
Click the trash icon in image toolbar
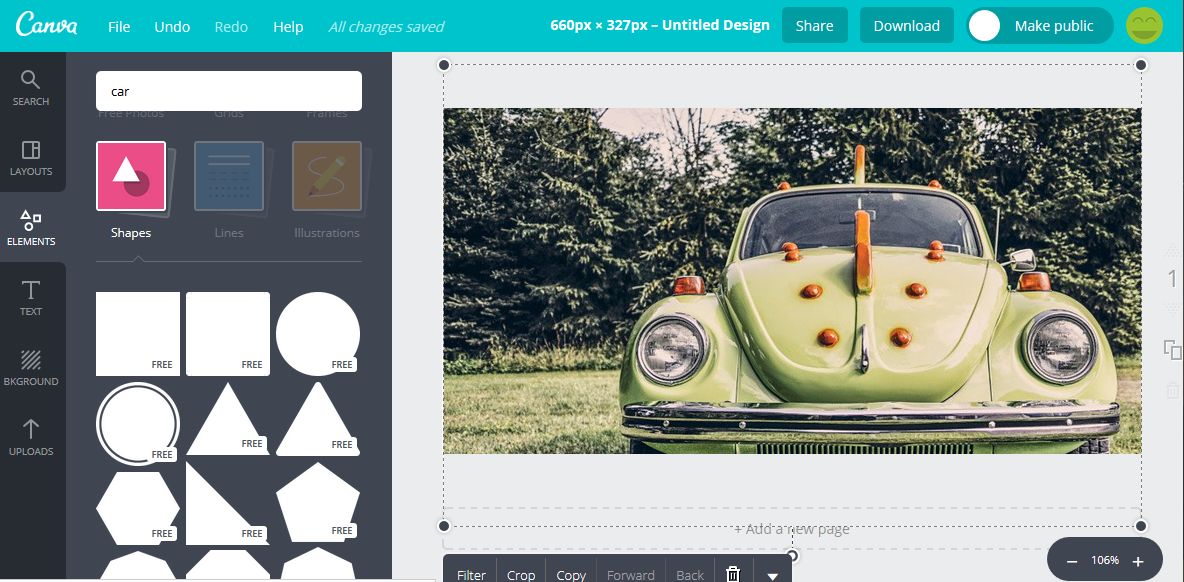pyautogui.click(x=732, y=574)
